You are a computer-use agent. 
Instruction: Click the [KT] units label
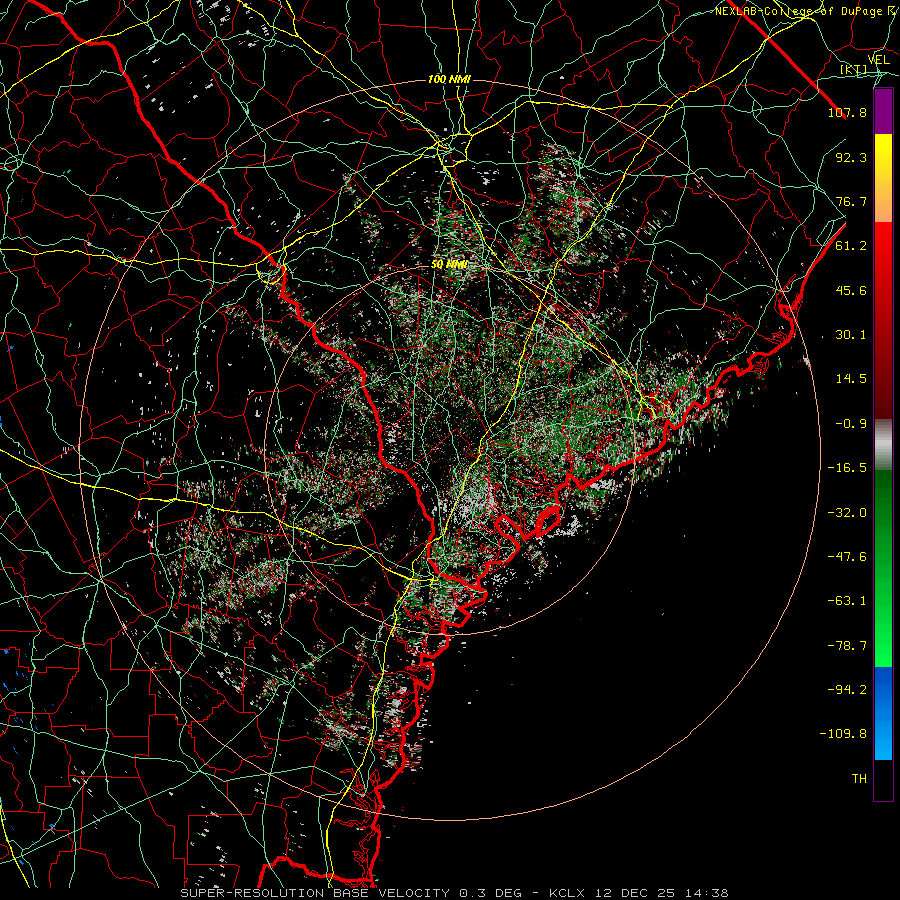(x=854, y=69)
